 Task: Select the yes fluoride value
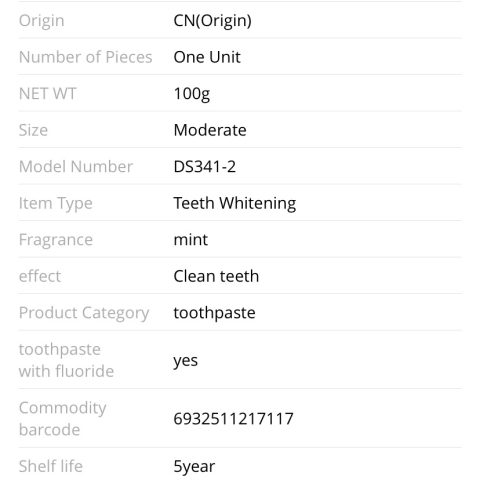186,361
